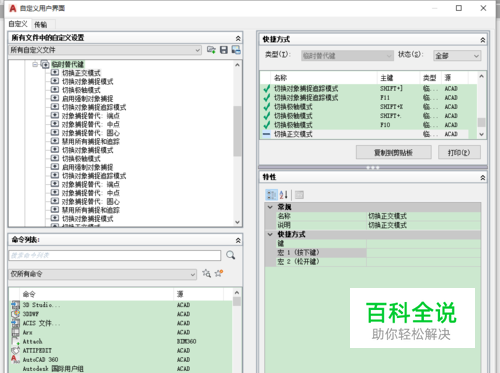
Task: Click the icon of the 3D Studio command
Action: (15, 305)
